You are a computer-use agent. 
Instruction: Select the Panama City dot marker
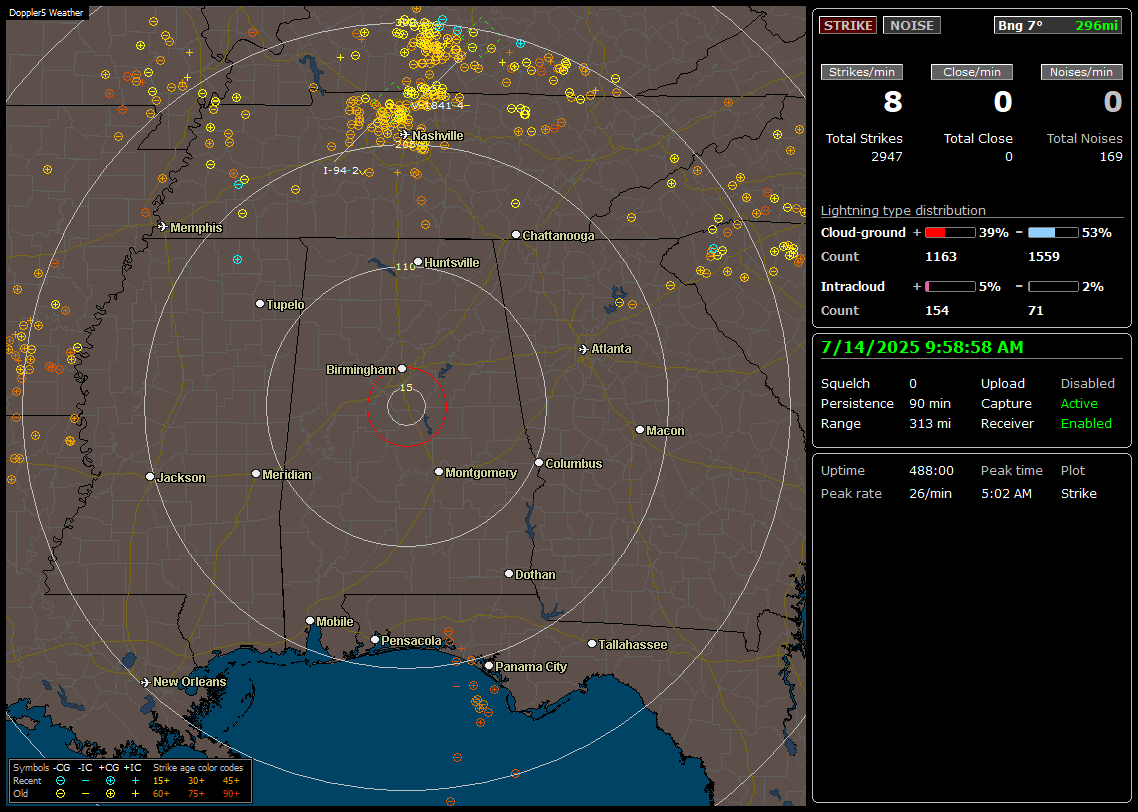pyautogui.click(x=489, y=665)
